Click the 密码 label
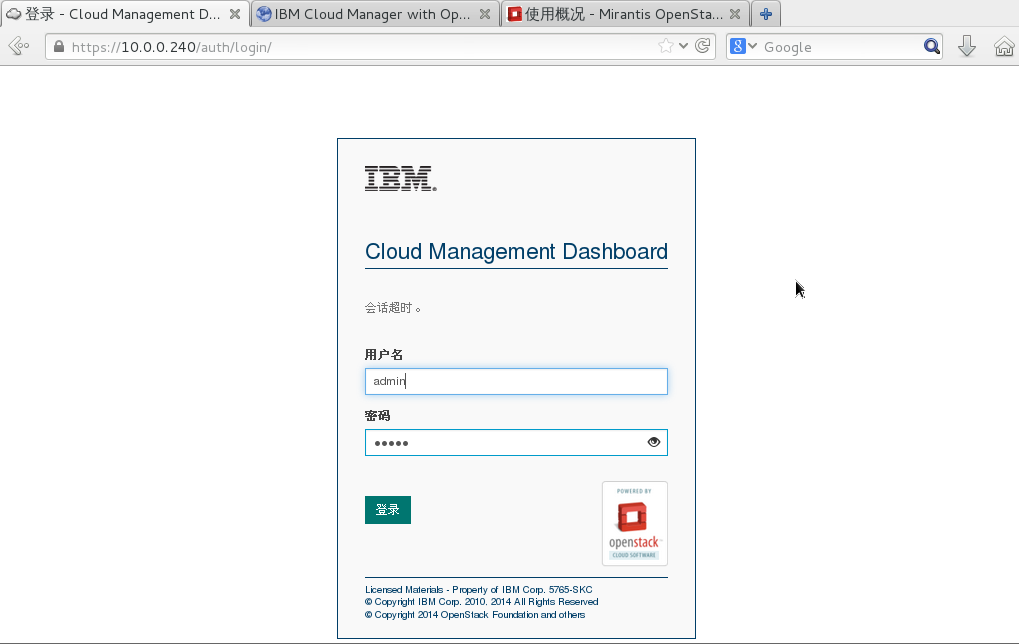Image resolution: width=1019 pixels, height=644 pixels. click(x=378, y=416)
